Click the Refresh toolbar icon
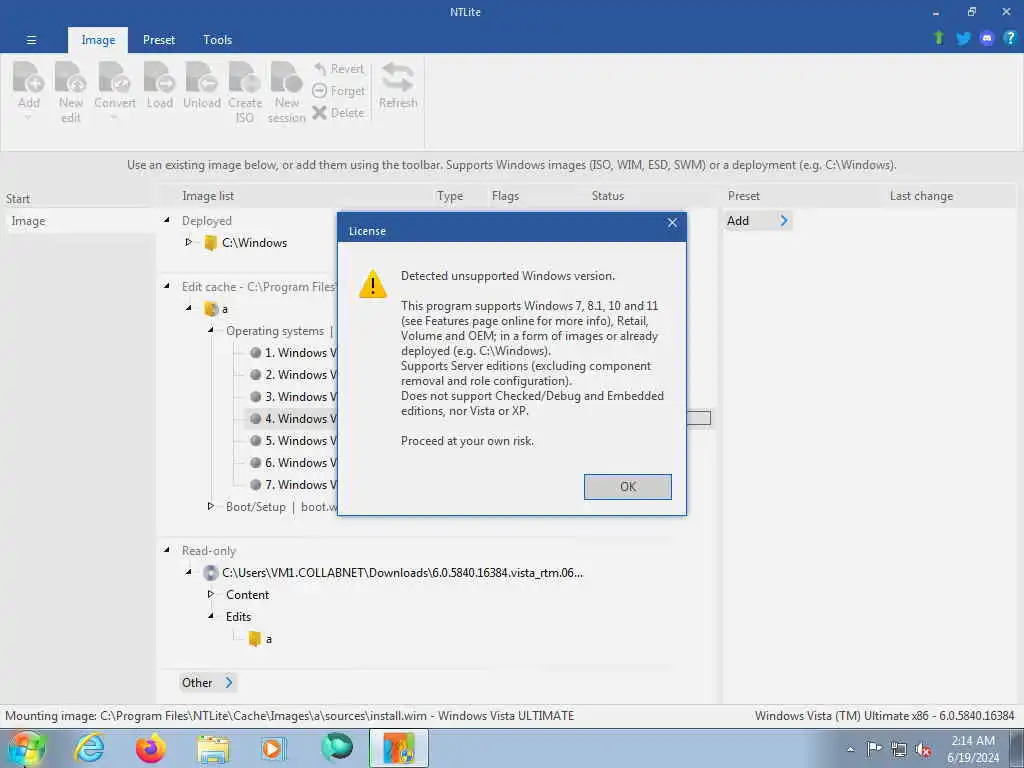The image size is (1024, 768). pos(398,78)
